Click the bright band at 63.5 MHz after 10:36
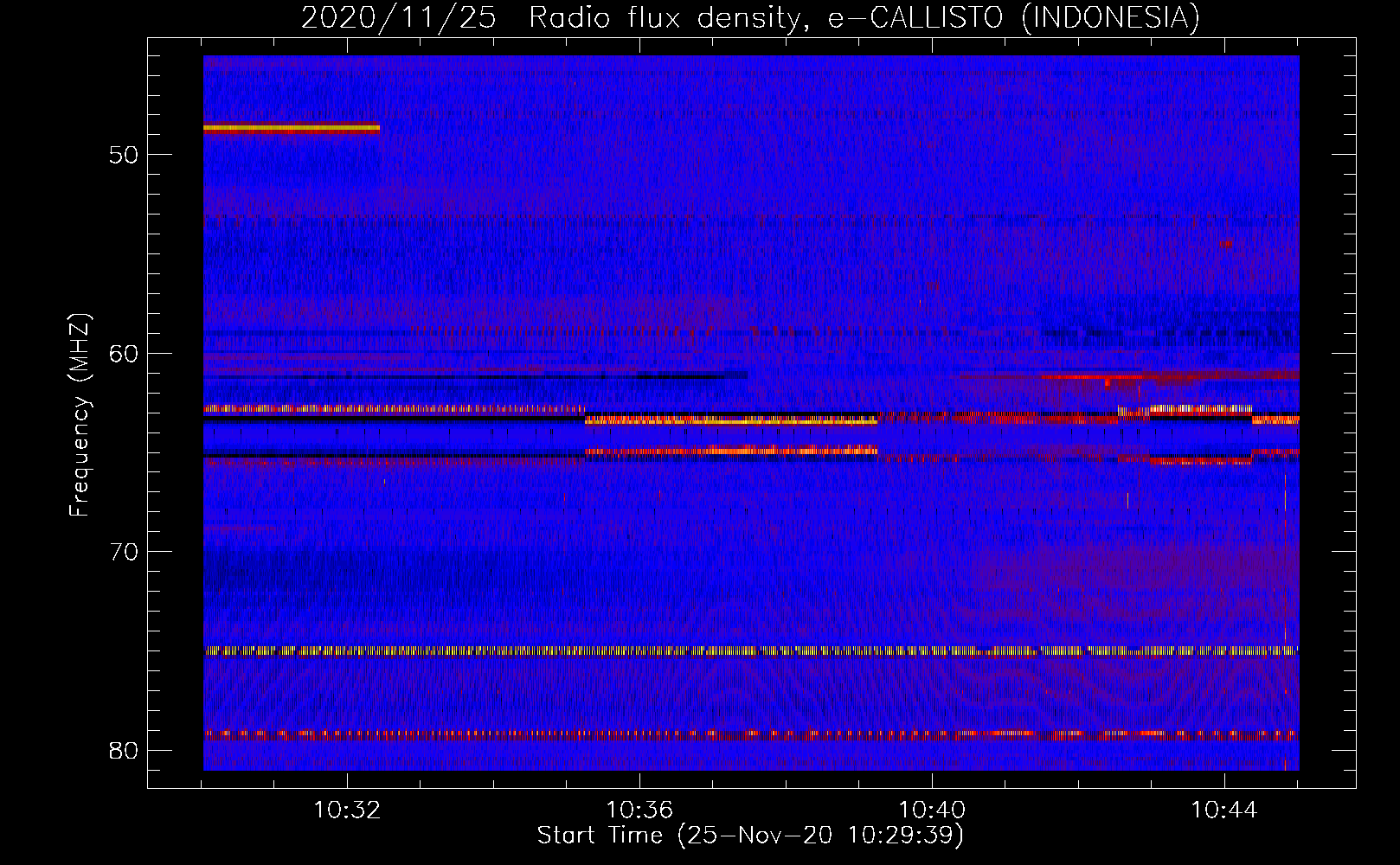1400x865 pixels. coord(731,421)
